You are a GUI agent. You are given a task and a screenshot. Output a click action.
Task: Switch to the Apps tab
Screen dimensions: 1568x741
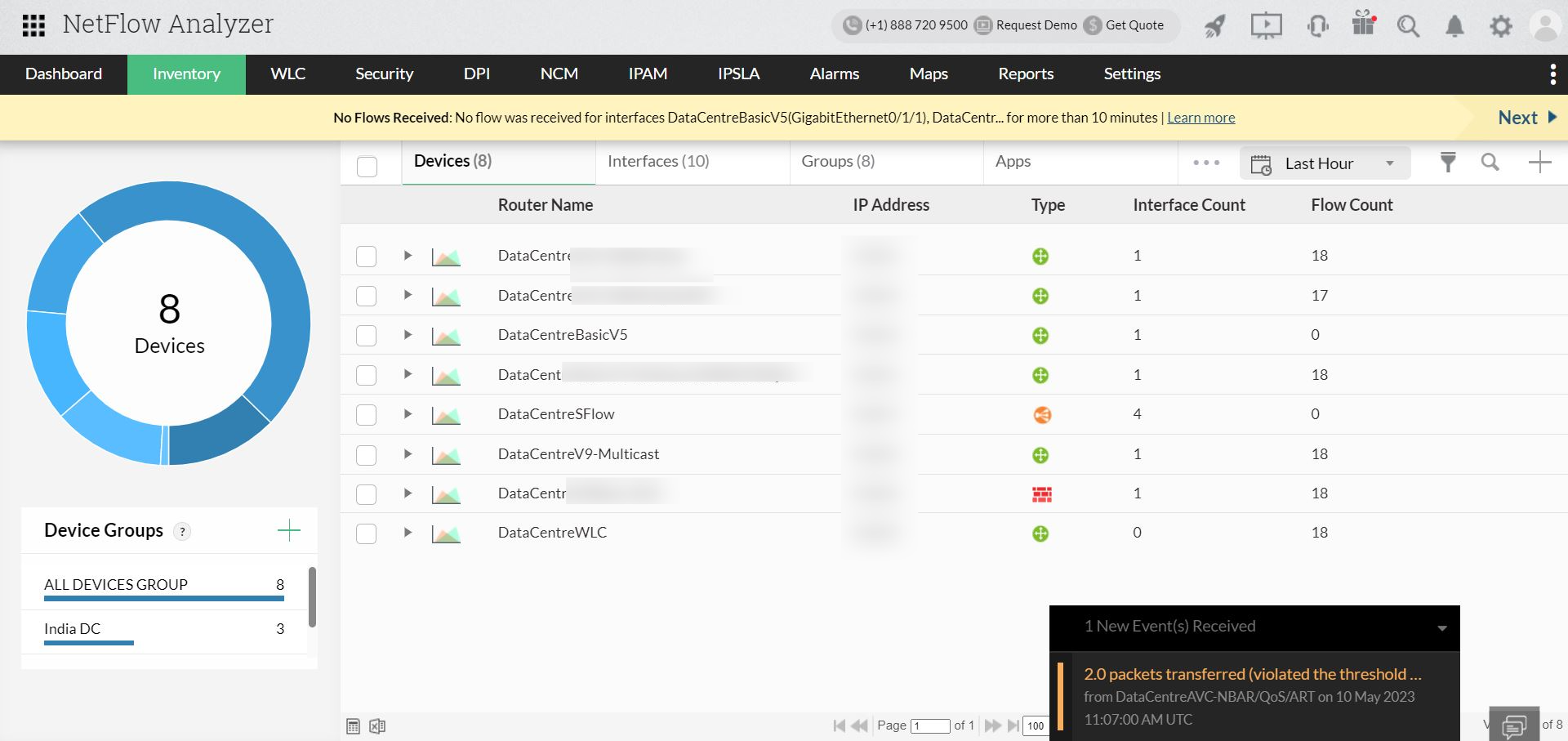pyautogui.click(x=1080, y=162)
